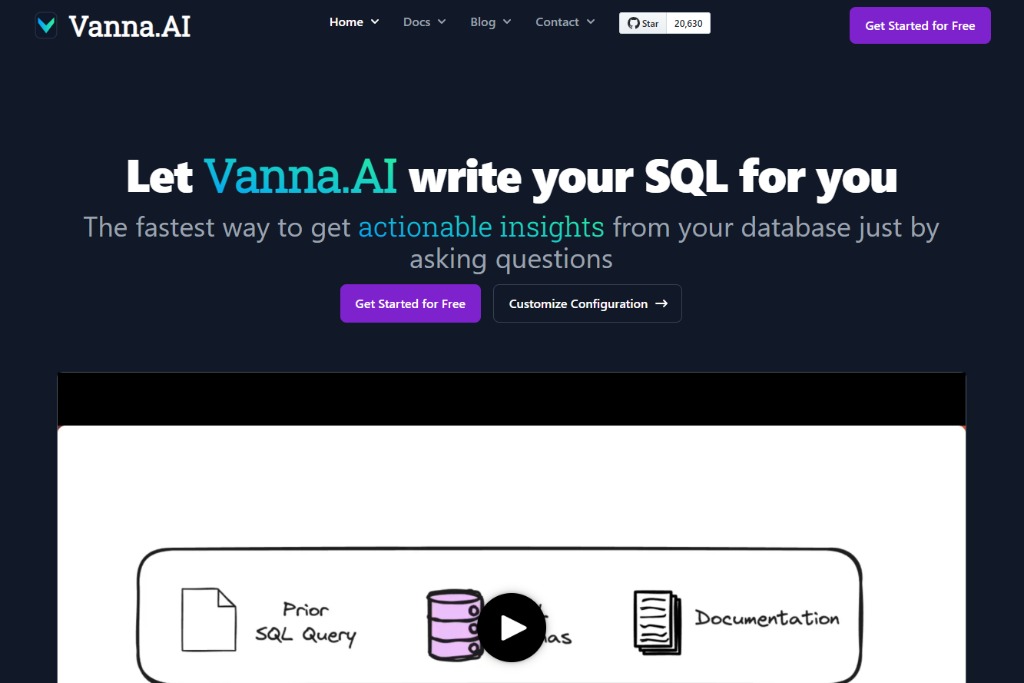
Task: Click the Vanna.AI wordmark in the header
Action: click(x=130, y=25)
